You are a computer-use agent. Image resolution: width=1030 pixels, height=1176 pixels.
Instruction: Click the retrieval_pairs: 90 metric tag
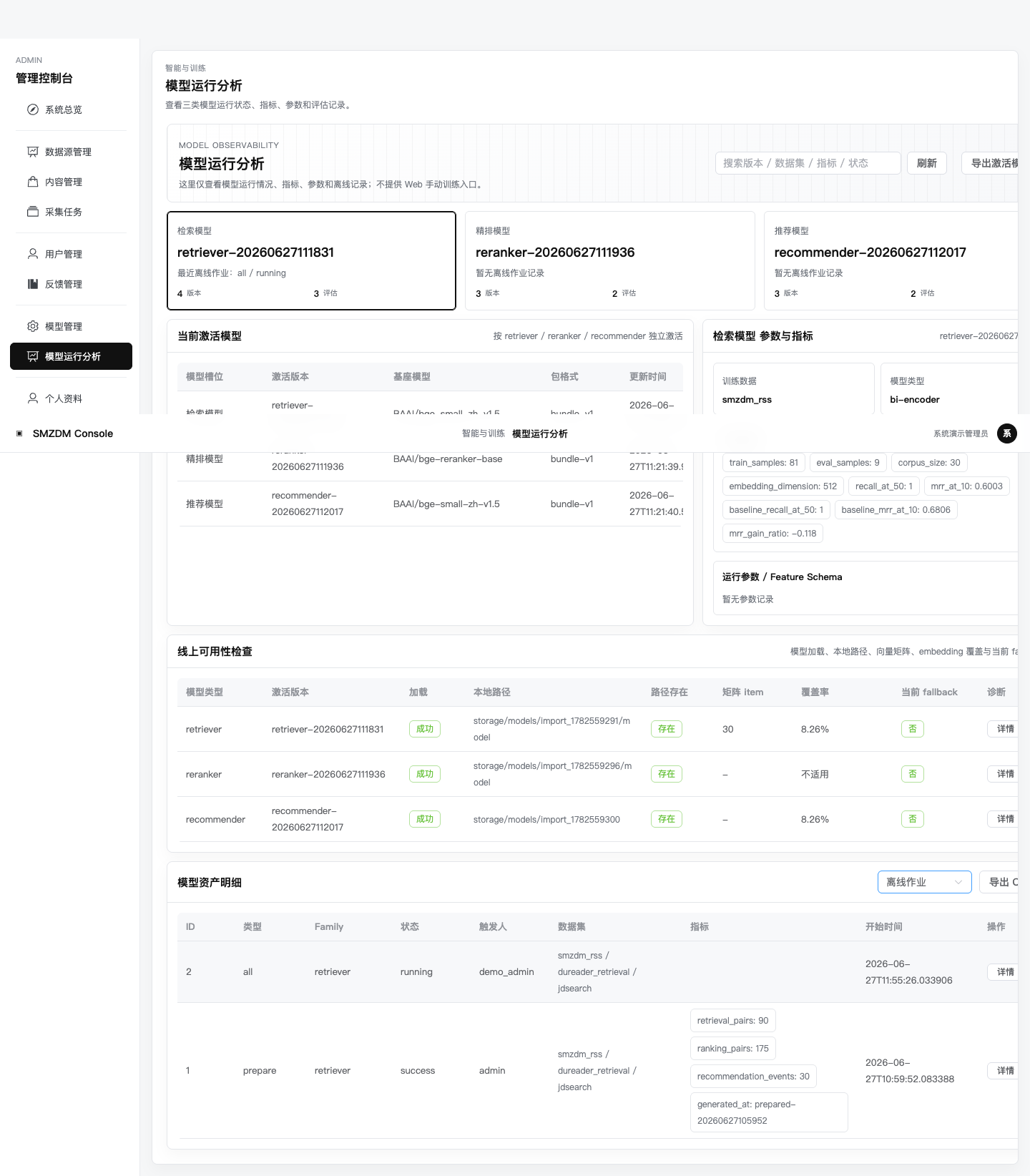click(733, 1021)
